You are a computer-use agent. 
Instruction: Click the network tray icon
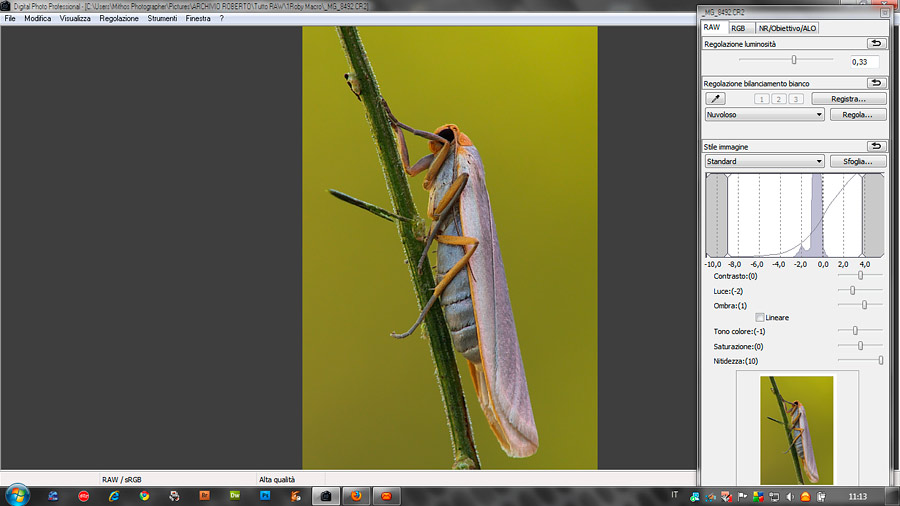[x=774, y=497]
